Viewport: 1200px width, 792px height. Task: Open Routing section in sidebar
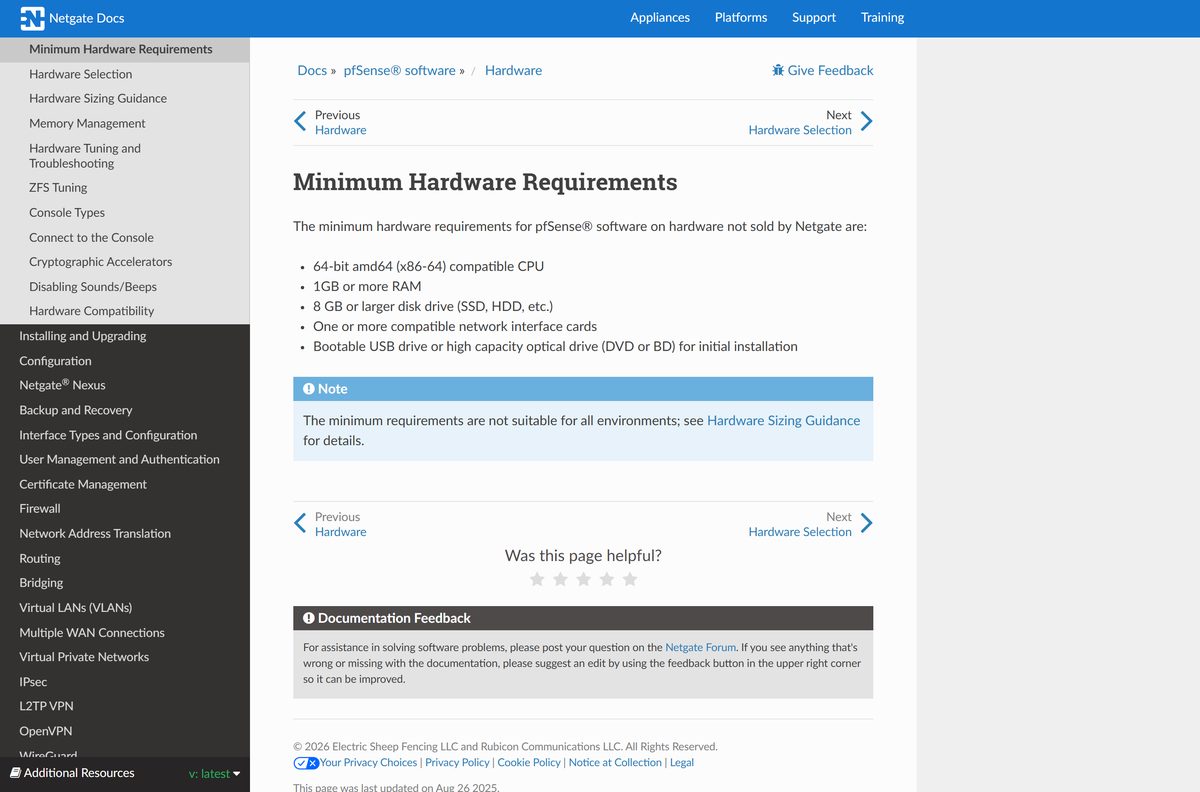pyautogui.click(x=125, y=559)
